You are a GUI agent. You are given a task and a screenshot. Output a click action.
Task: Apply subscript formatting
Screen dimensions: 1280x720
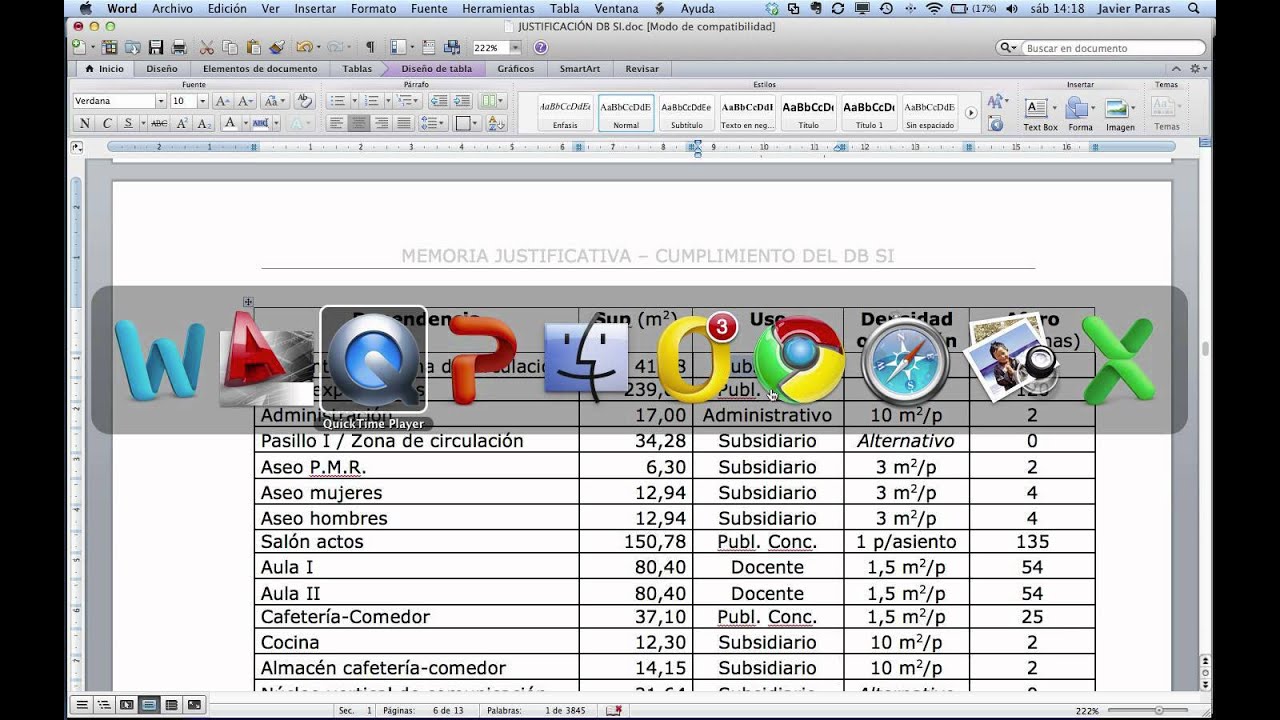[x=204, y=123]
